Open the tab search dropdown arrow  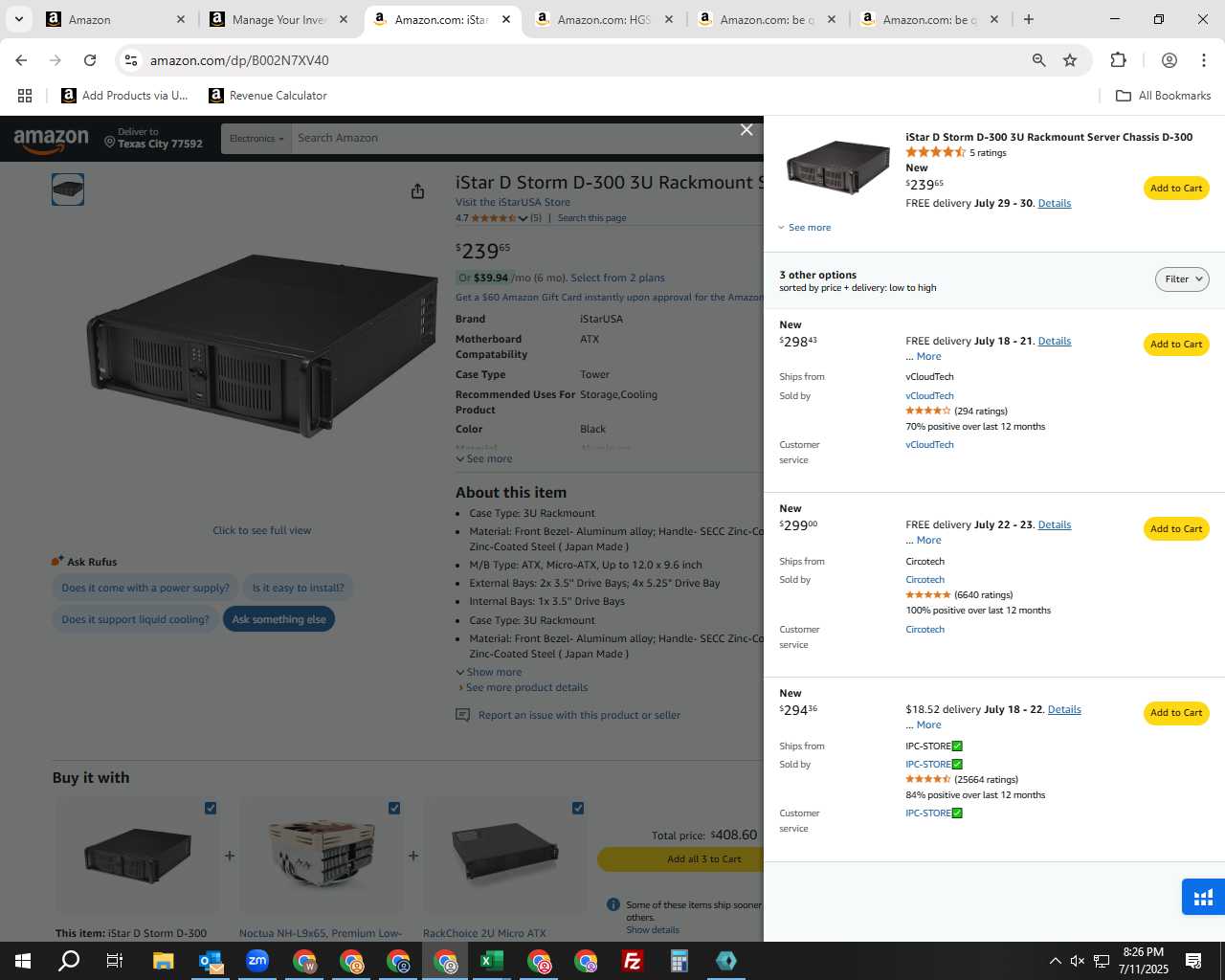[x=19, y=19]
